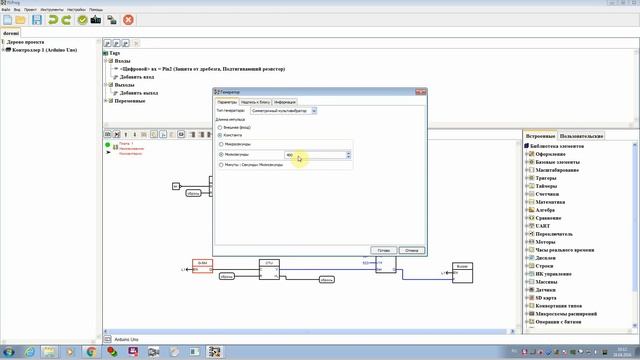This screenshot has height=360, width=640.
Task: Click 'Добавить выход' in Tags tree
Action: pyautogui.click(x=139, y=93)
